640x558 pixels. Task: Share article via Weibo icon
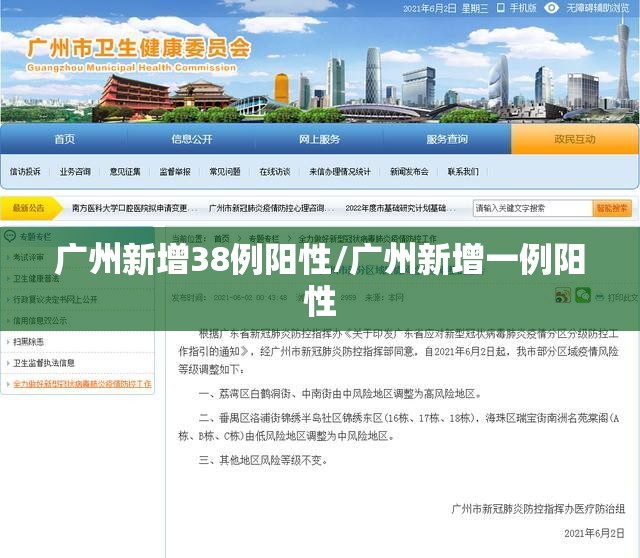tap(563, 295)
